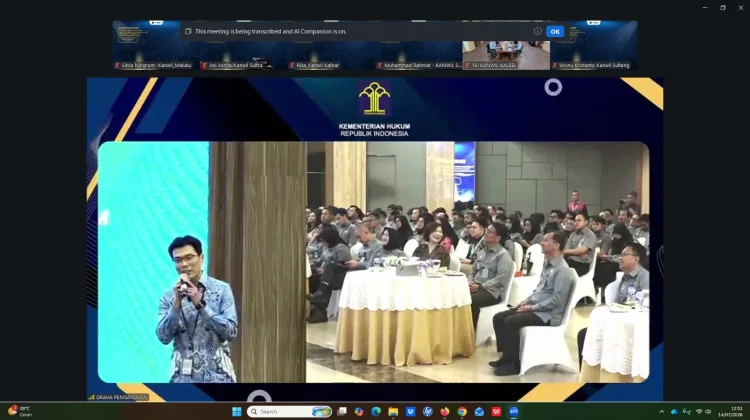Open Task View on the taskbar
The width and height of the screenshot is (750, 420).
[x=342, y=411]
